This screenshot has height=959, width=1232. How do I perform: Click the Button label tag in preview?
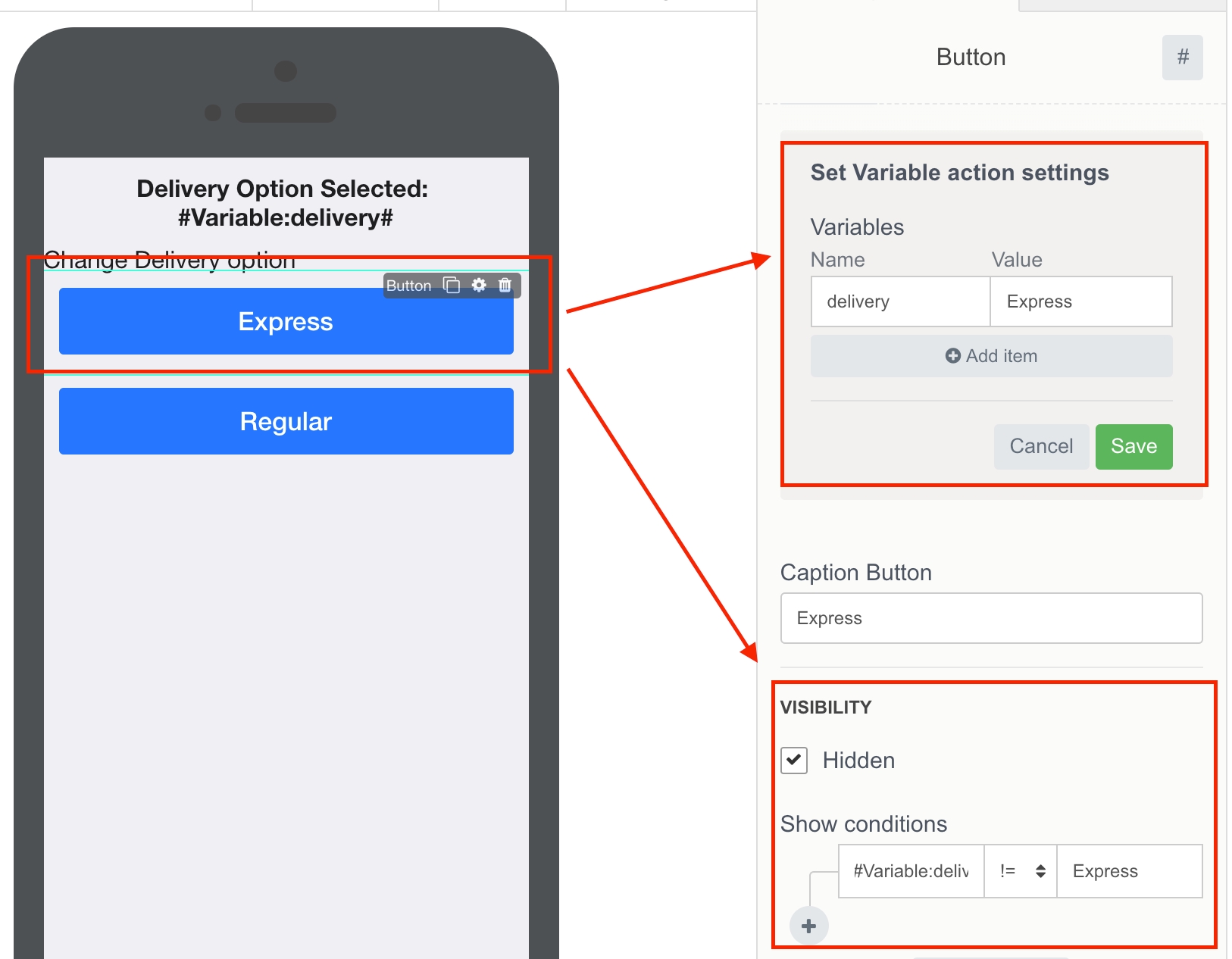408,286
